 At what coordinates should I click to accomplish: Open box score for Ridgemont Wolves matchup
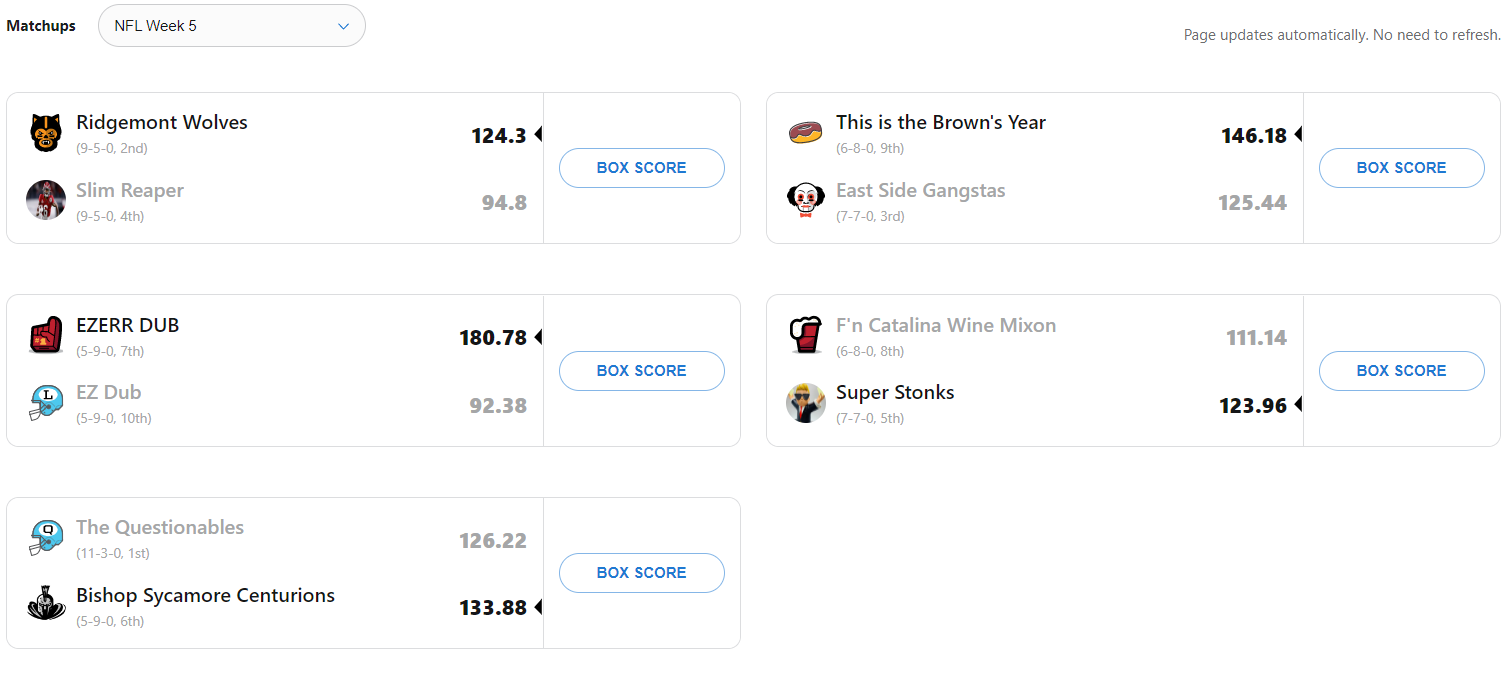pyautogui.click(x=641, y=168)
